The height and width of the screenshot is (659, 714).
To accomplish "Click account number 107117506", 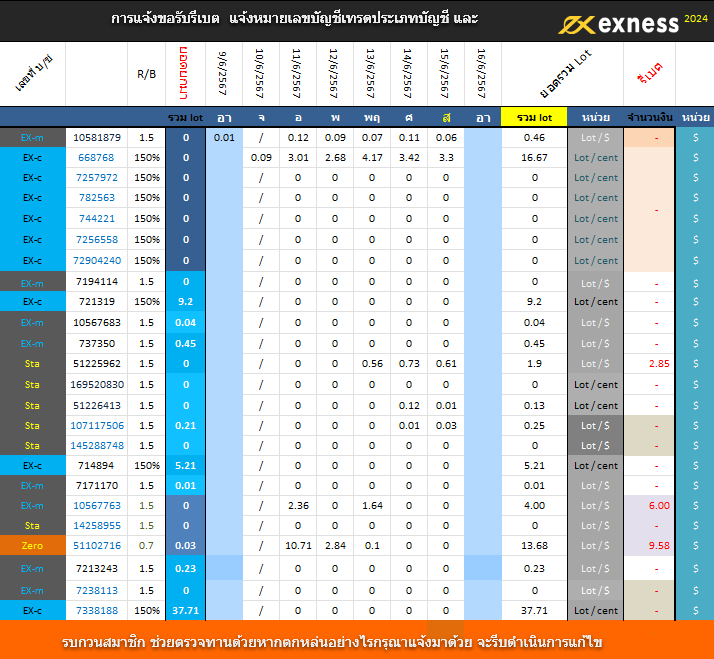I will coord(96,426).
